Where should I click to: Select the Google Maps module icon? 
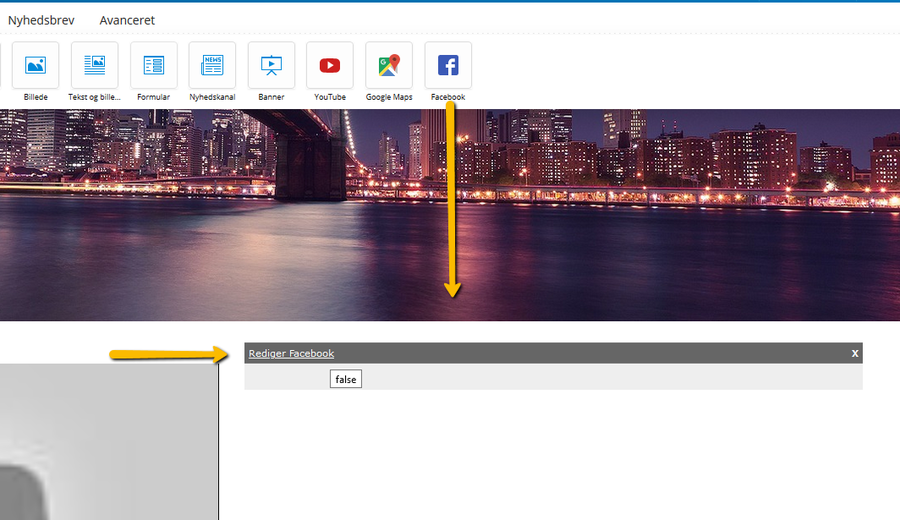[389, 65]
